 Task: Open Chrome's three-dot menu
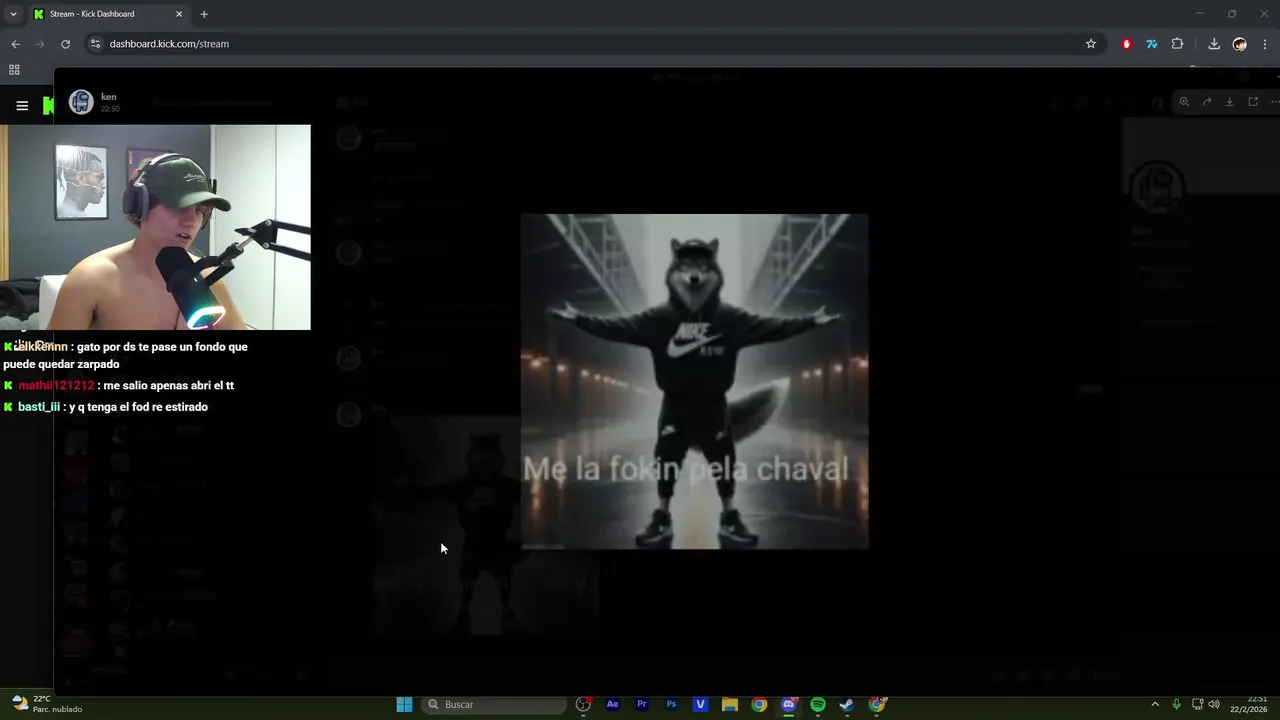point(1265,44)
